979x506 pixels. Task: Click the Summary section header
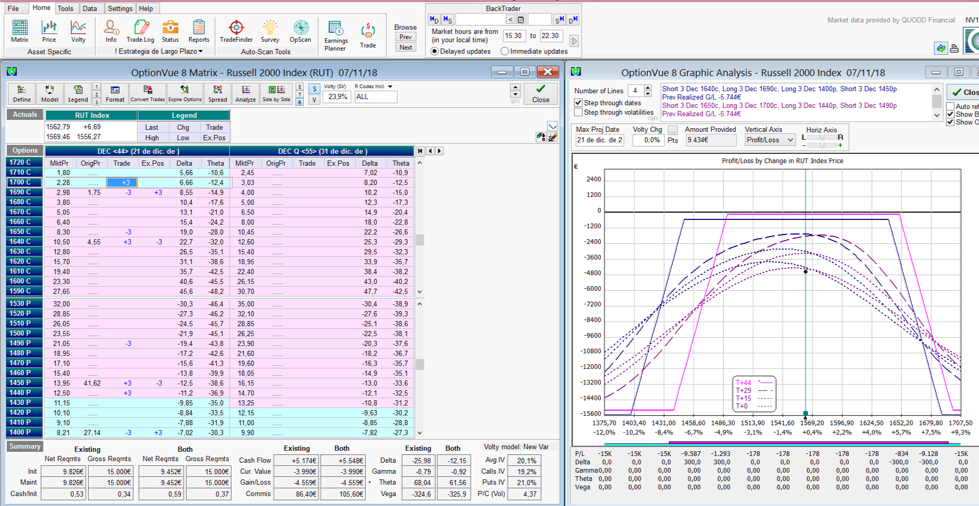(x=24, y=447)
